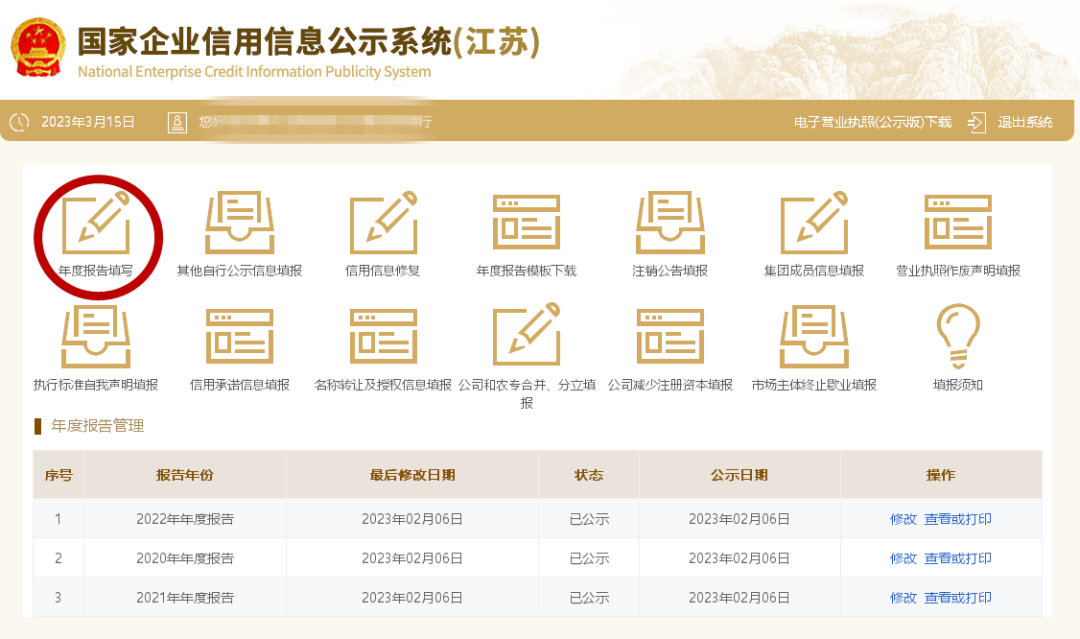Image resolution: width=1080 pixels, height=639 pixels.
Task: Click the 年度报告管理 section heading
Action: (97, 426)
